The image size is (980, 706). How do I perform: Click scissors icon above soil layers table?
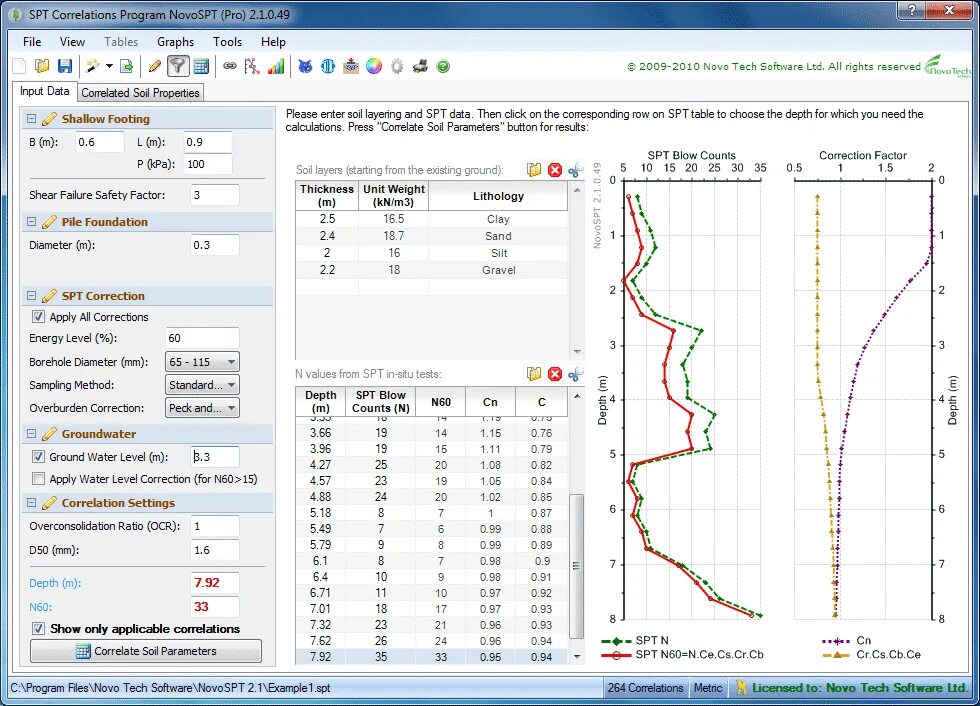[x=575, y=170]
